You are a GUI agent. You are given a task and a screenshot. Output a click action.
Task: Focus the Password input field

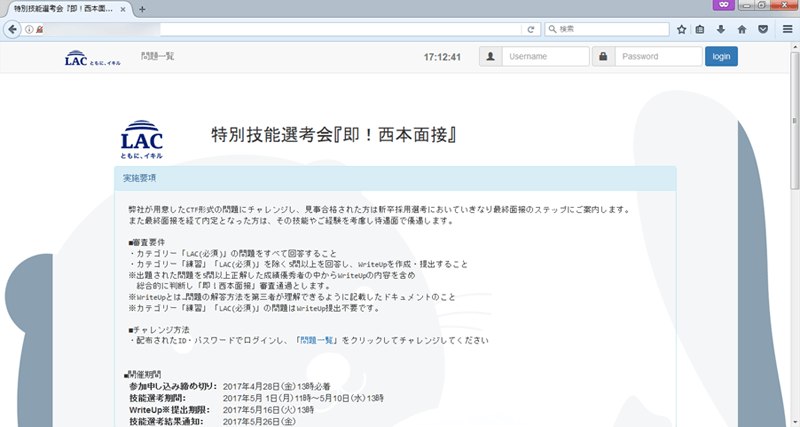click(658, 57)
